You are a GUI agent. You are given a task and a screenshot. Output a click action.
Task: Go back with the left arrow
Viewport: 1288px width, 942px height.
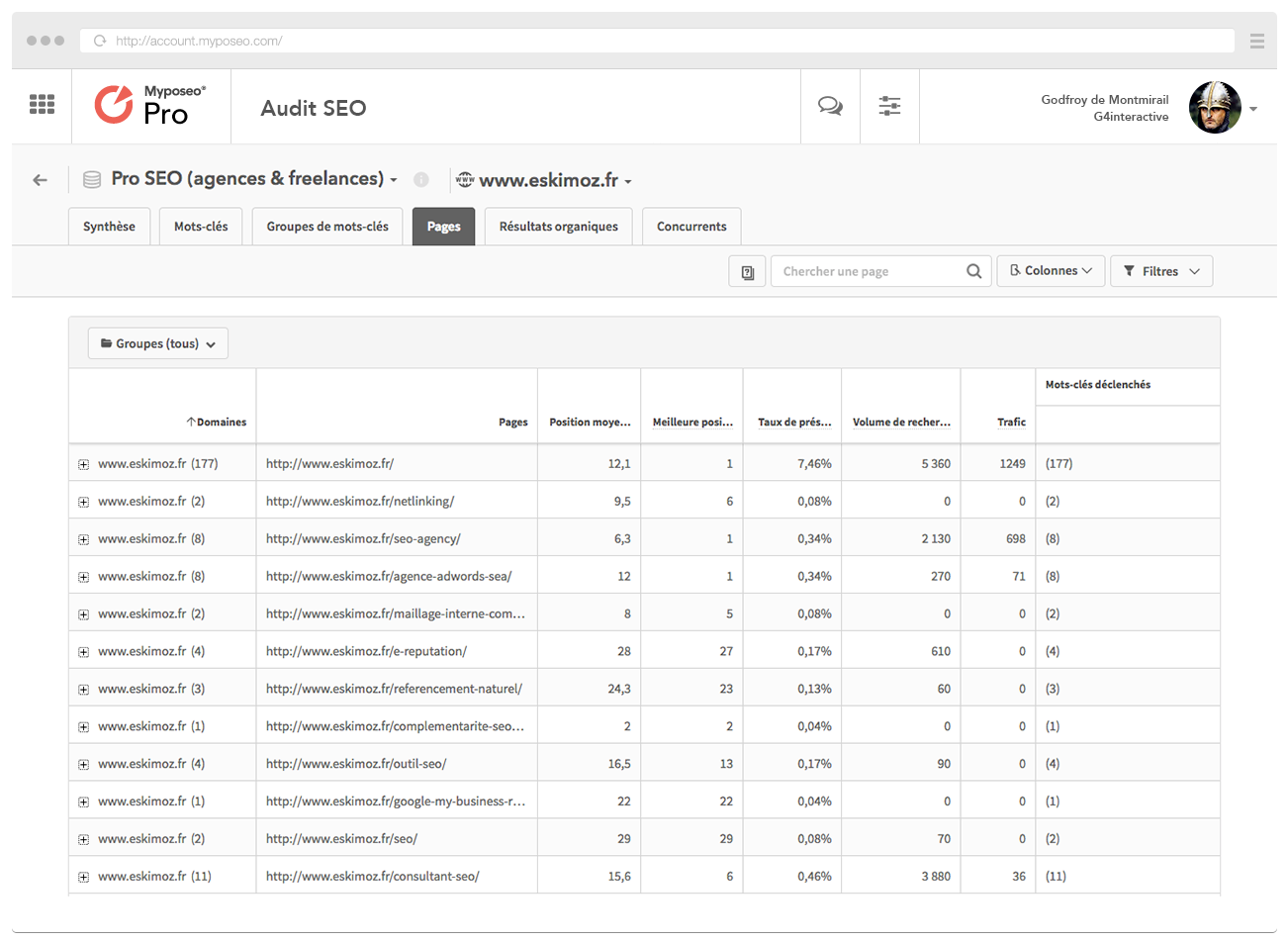tap(40, 180)
